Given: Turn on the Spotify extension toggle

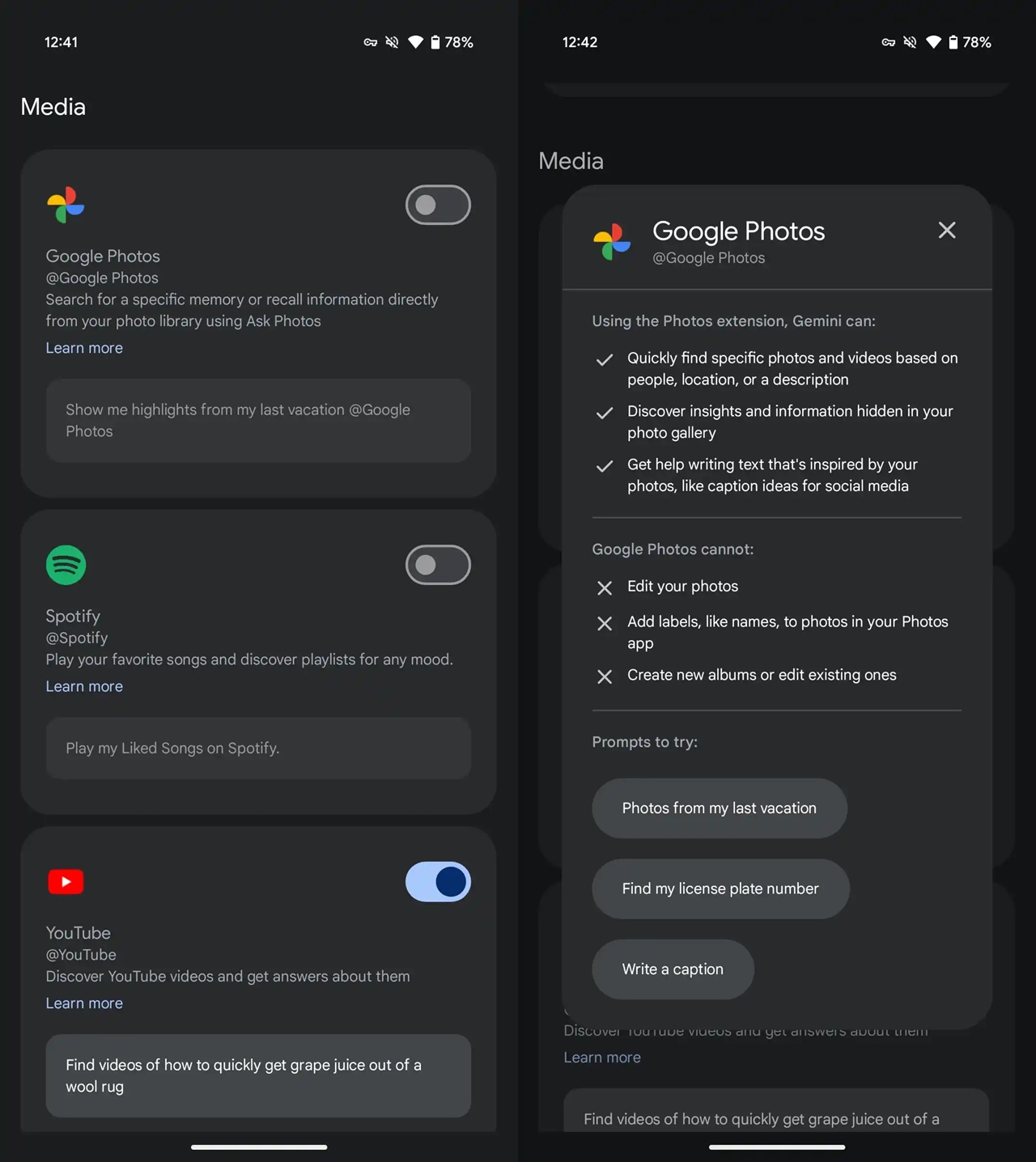Looking at the screenshot, I should tap(438, 565).
